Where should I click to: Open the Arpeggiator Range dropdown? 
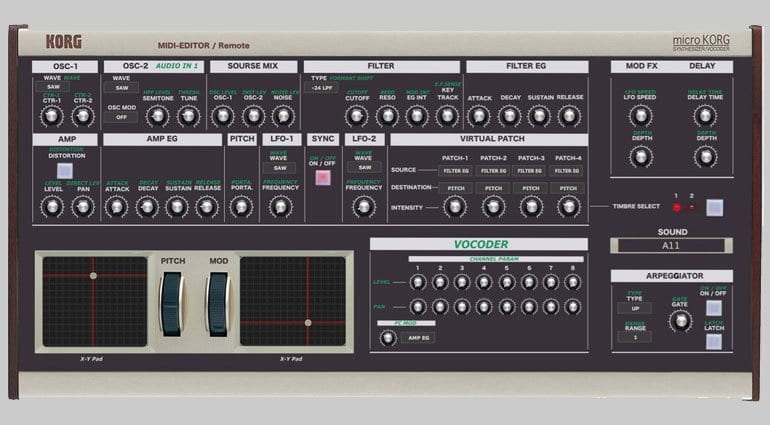[x=635, y=338]
